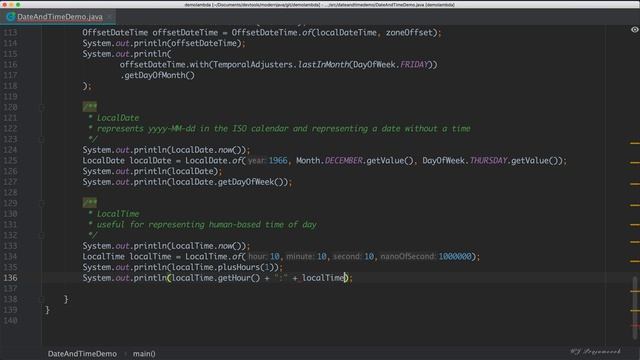Select the DateAndTimeDemo.java editor tab
This screenshot has width=640, height=360.
click(x=58, y=17)
